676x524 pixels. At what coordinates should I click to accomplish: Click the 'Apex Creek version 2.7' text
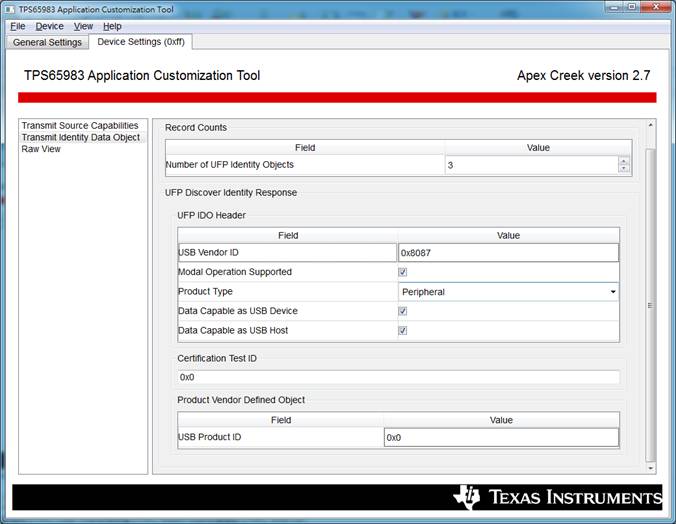click(x=583, y=75)
